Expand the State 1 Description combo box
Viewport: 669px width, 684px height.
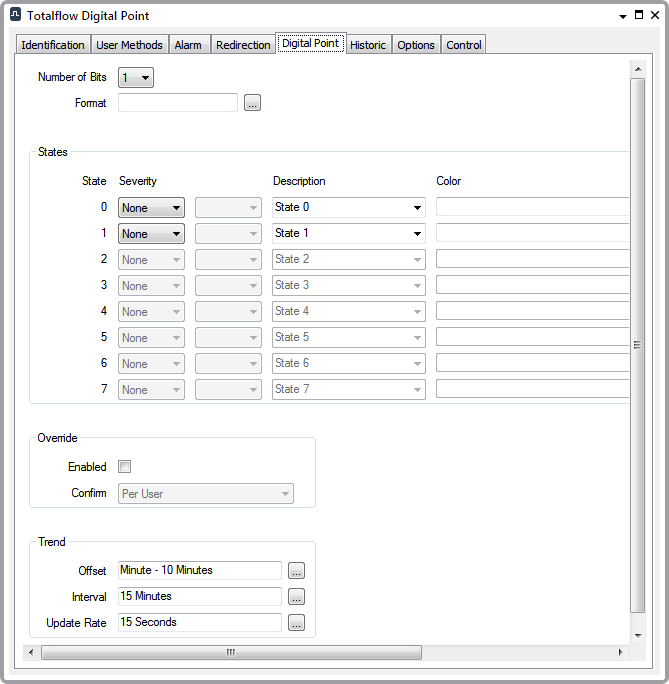417,234
